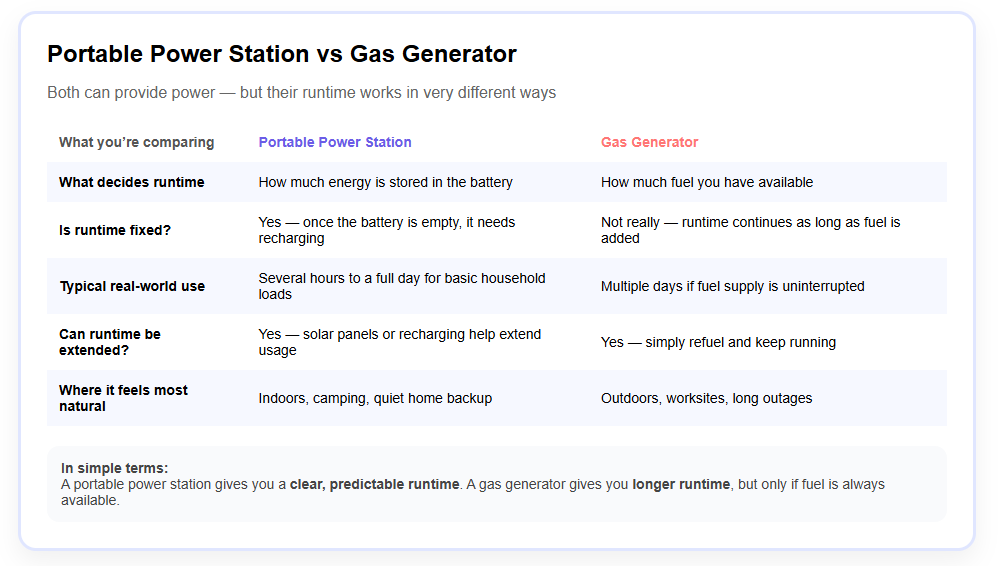Click the red 'Gas Generator' column header
The width and height of the screenshot is (1000, 566).
click(649, 142)
